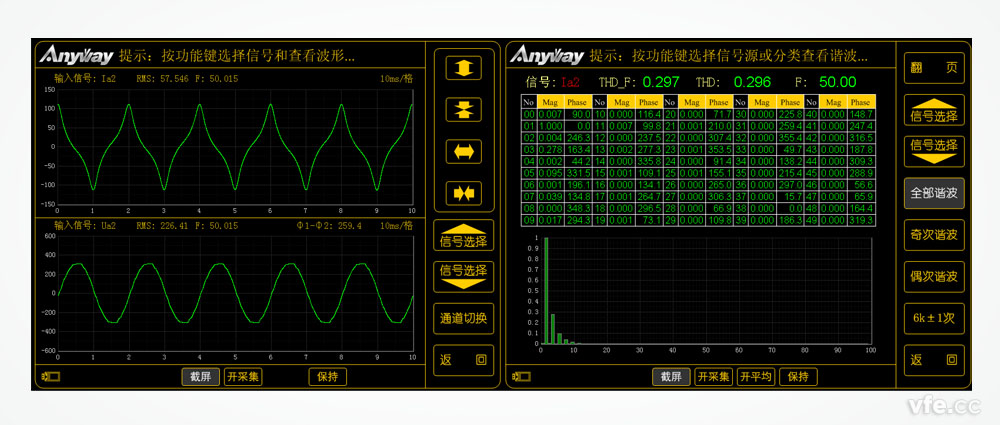This screenshot has width=1000, height=425.
Task: Select previous signal with 信号选择 up in waveform panel
Action: click(463, 238)
